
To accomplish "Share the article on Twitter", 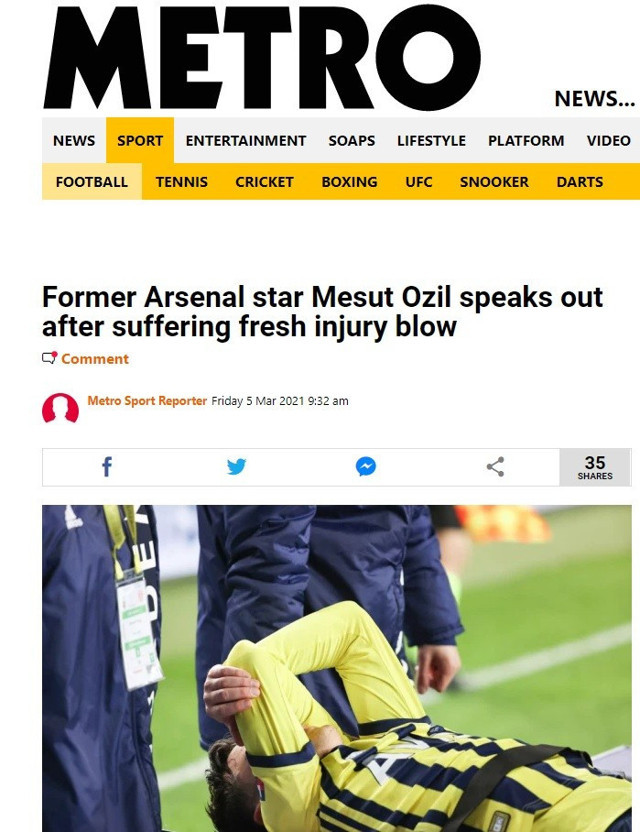I will [x=236, y=466].
